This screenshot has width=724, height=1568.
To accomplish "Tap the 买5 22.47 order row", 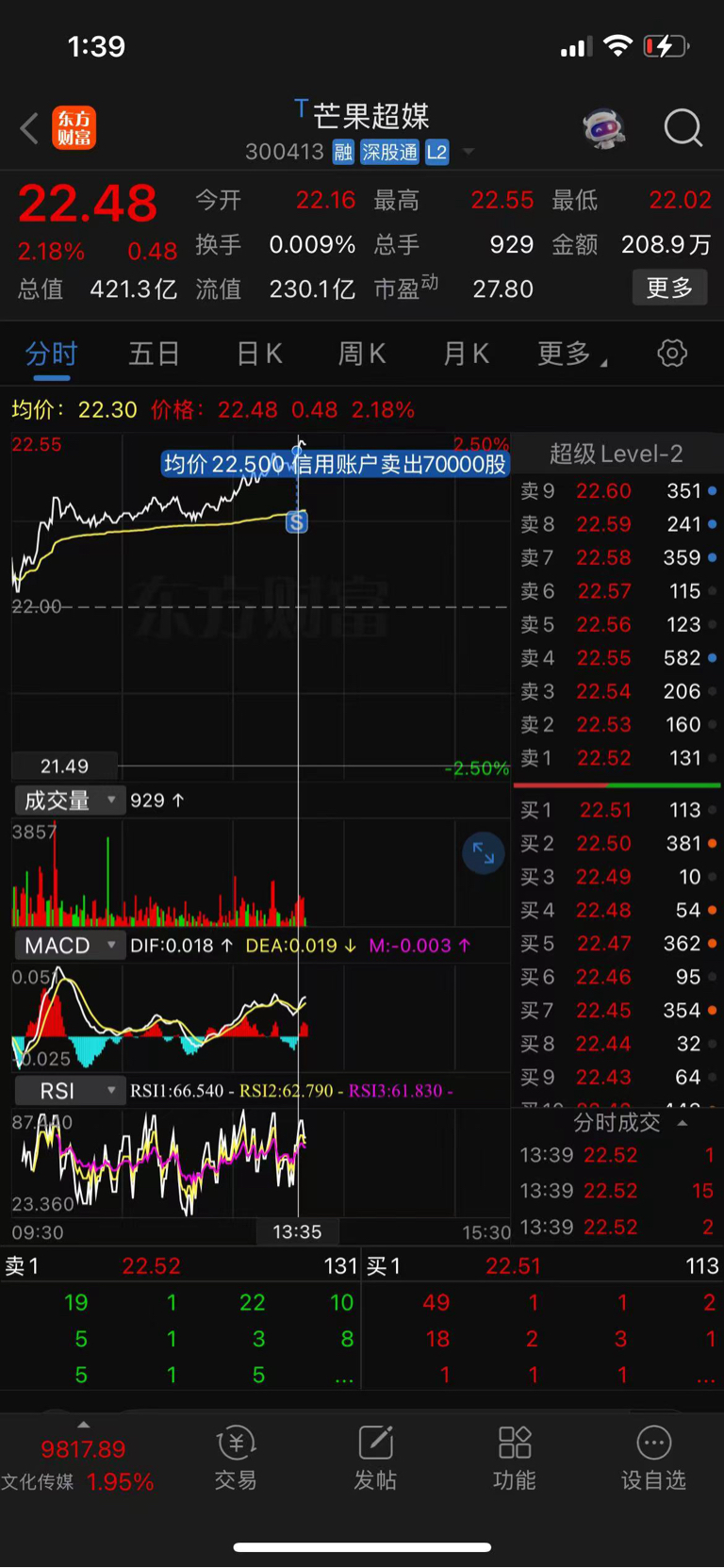I will (617, 944).
